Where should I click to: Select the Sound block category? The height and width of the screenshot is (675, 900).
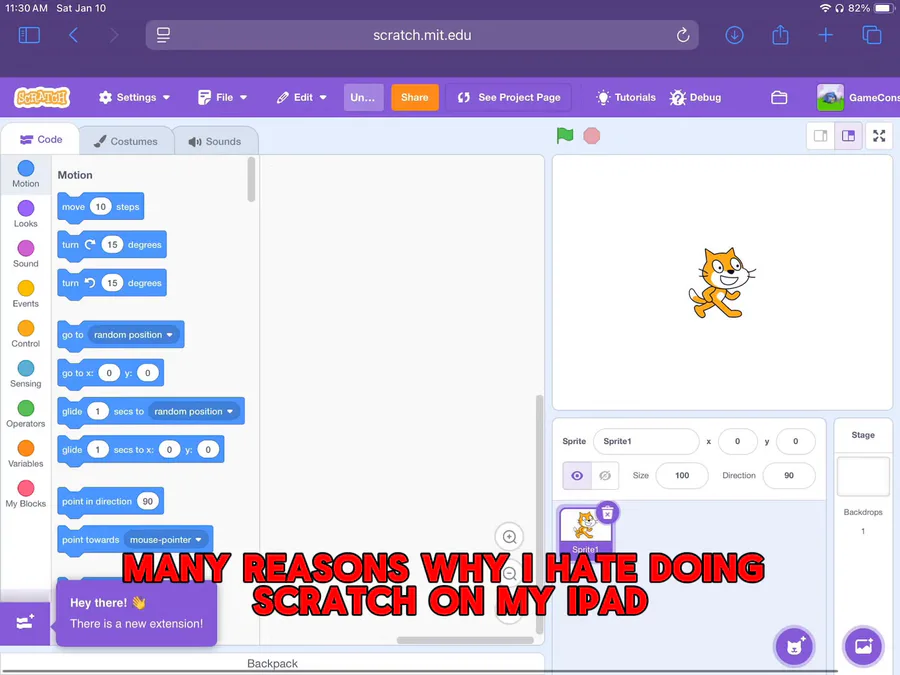(26, 255)
